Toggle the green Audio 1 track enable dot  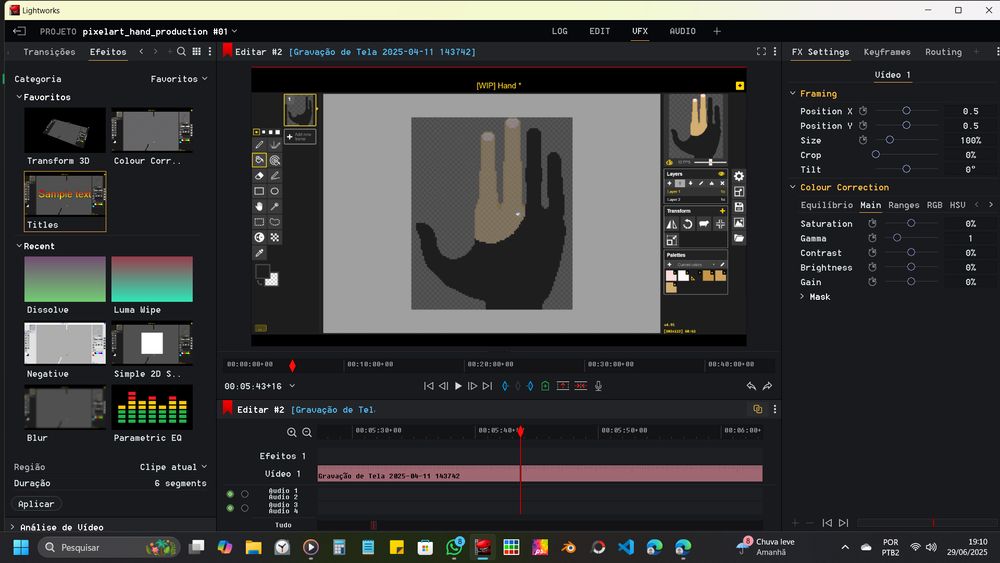pyautogui.click(x=230, y=494)
